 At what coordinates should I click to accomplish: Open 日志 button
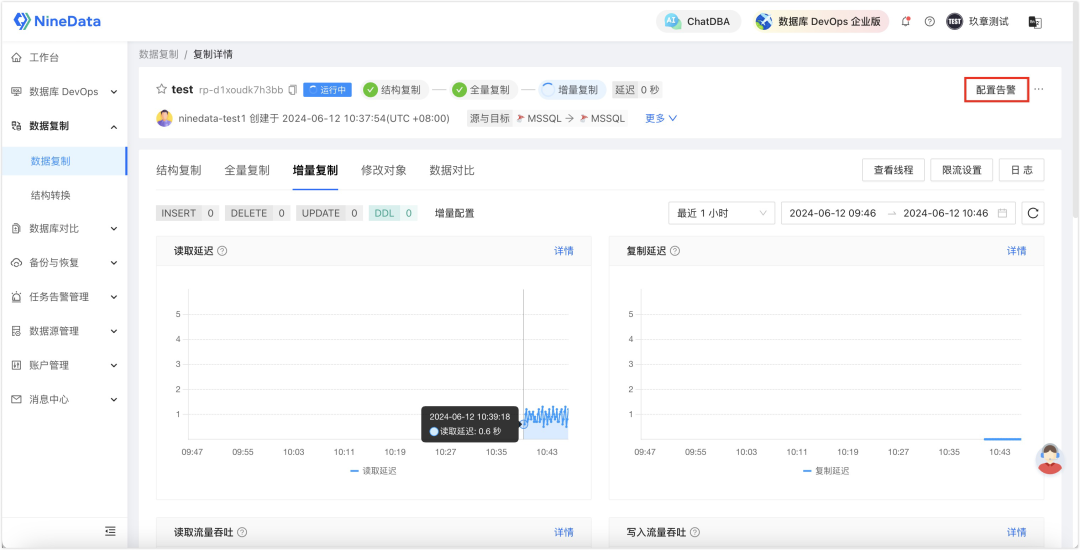(x=1021, y=170)
